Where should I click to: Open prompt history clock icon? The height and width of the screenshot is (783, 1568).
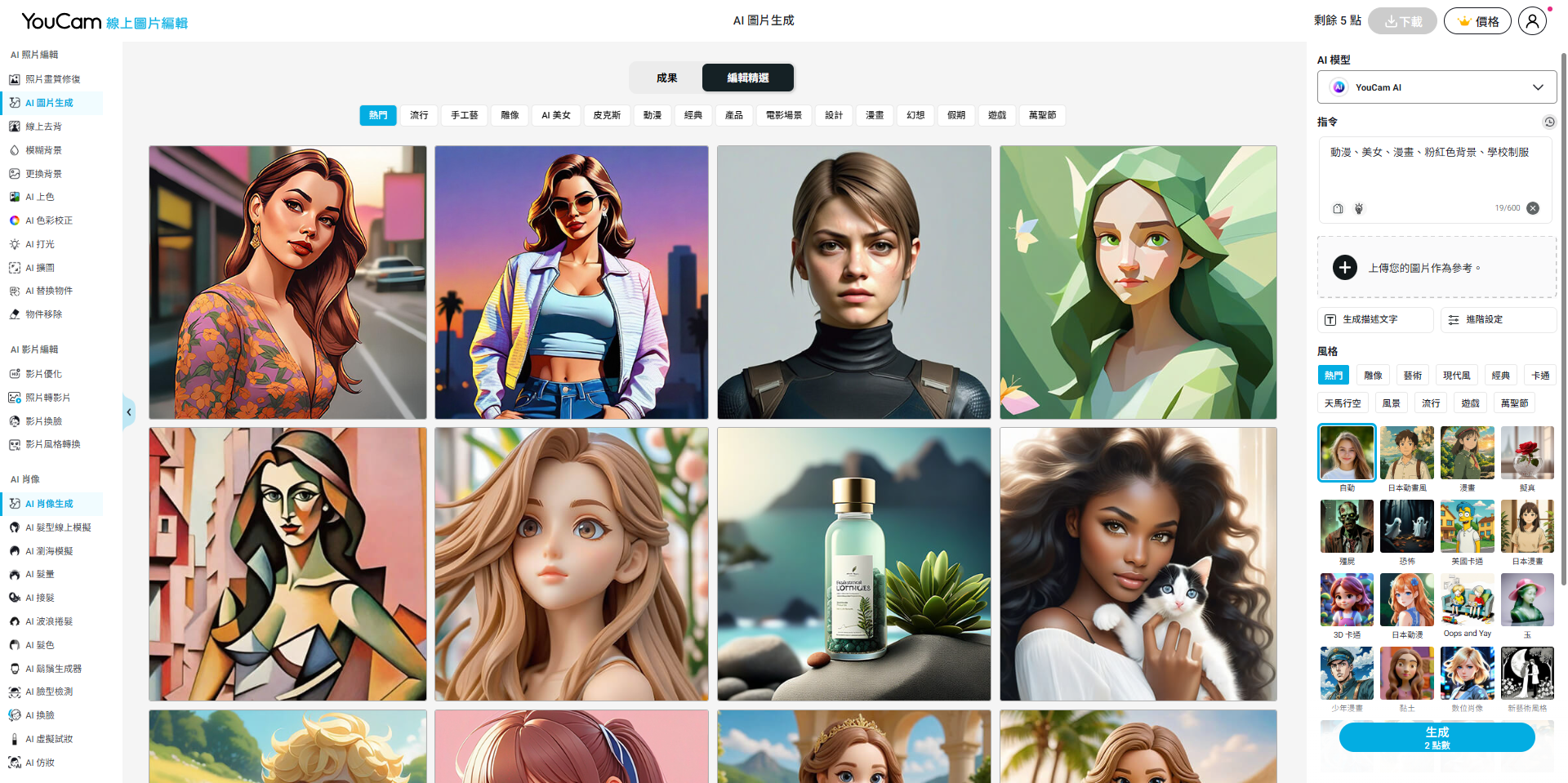pos(1548,122)
